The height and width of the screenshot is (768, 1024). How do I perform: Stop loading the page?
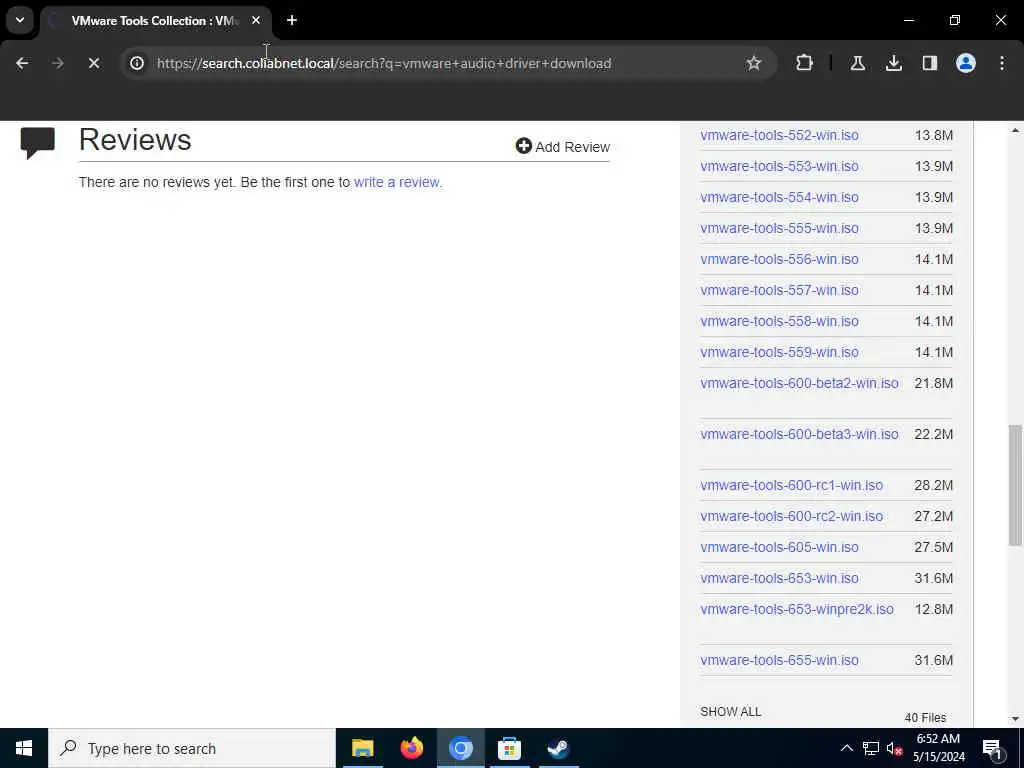[x=94, y=63]
